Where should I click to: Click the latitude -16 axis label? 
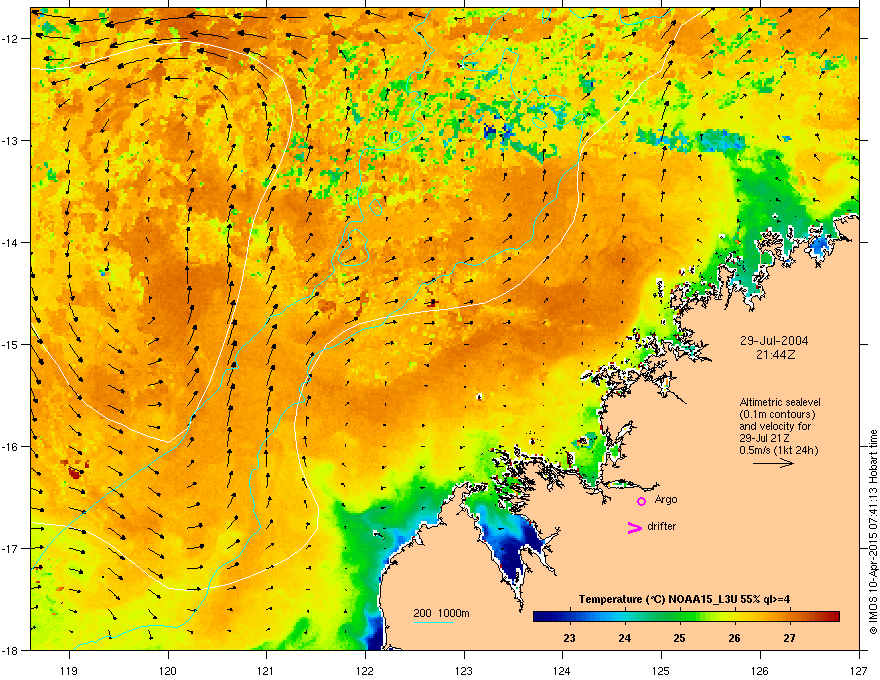point(11,447)
